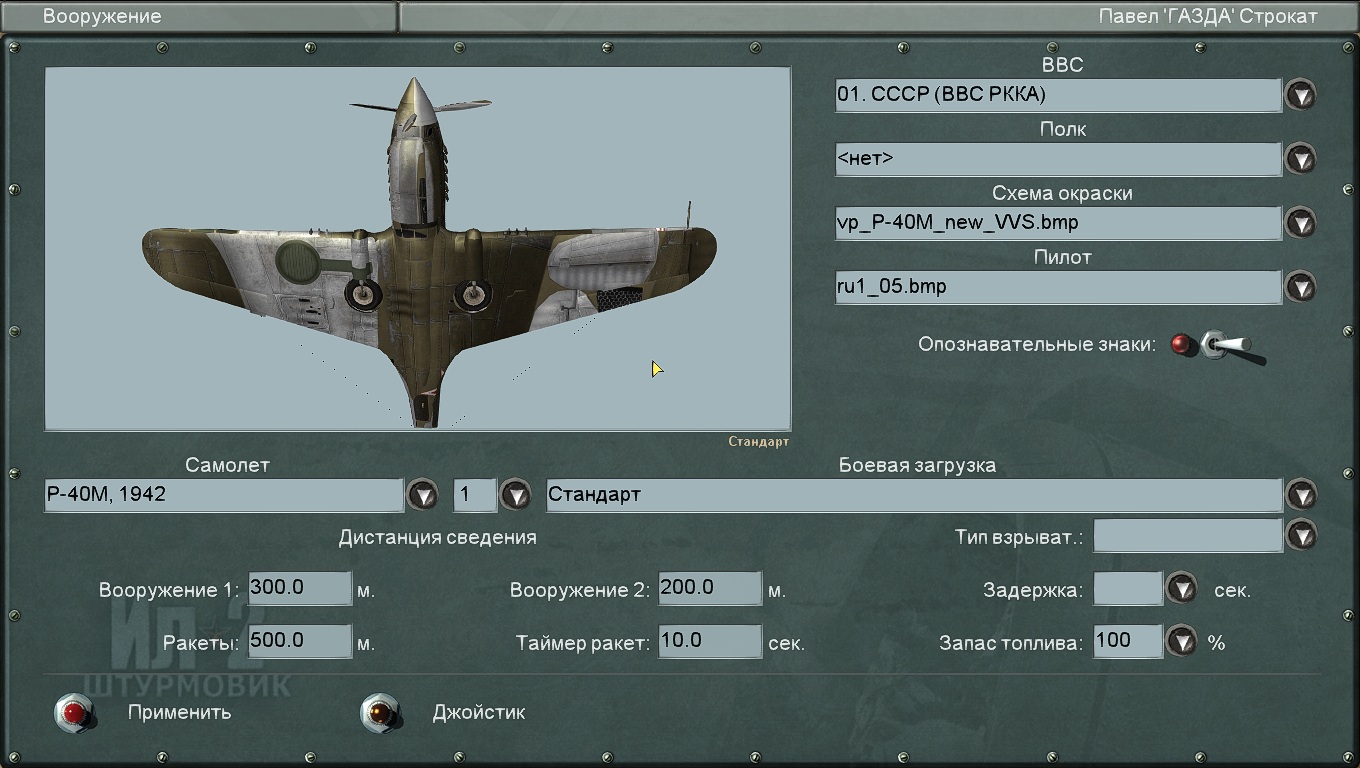Open the Задержка delay dropdown arrow
The height and width of the screenshot is (768, 1360).
click(x=1182, y=588)
